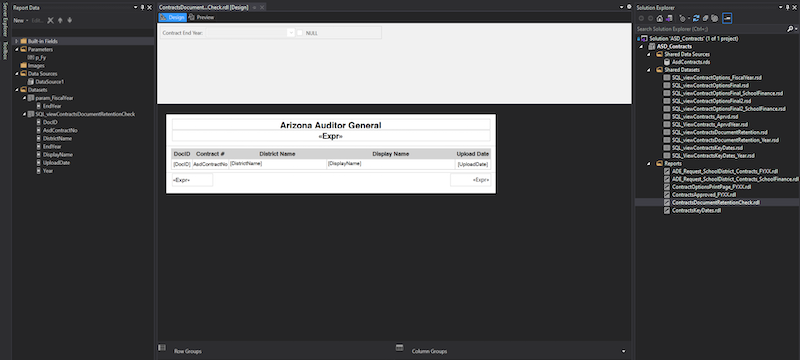The width and height of the screenshot is (800, 360).
Task: Click the DocID column header
Action: click(182, 153)
